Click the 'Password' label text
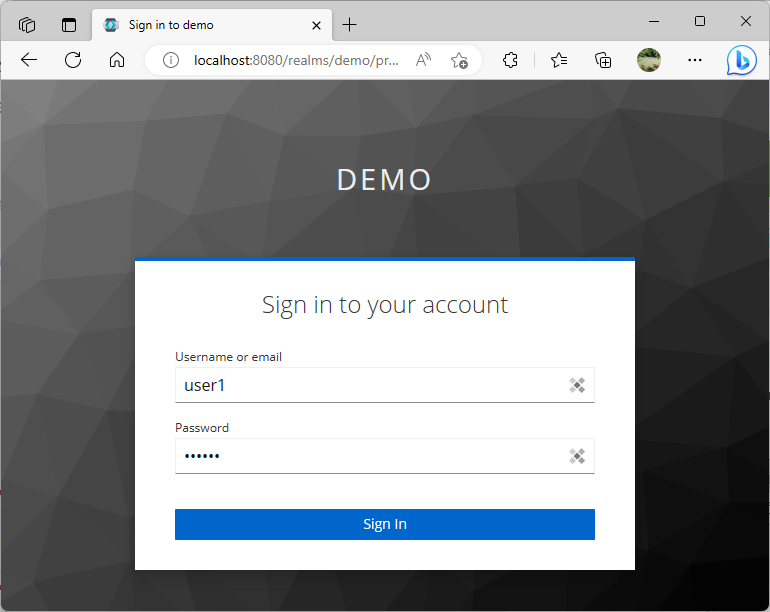 [202, 428]
